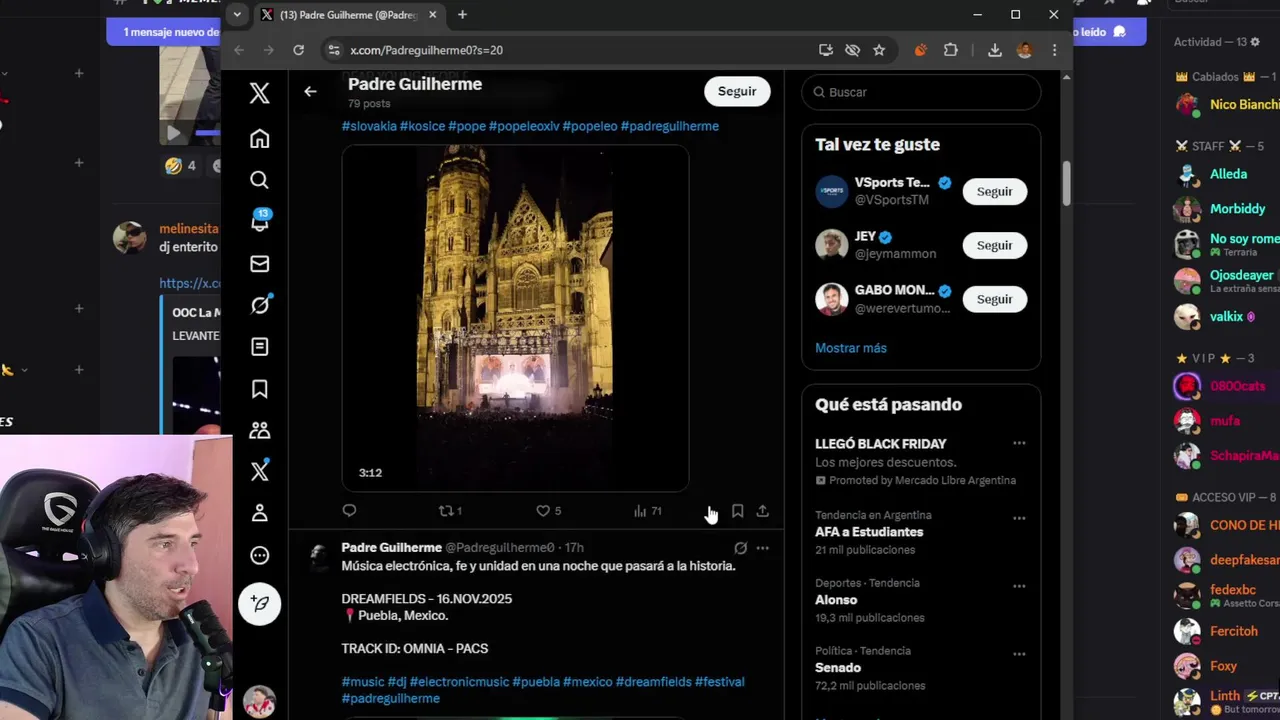
Task: Open Notifications bell with 13 badge
Action: (x=260, y=221)
